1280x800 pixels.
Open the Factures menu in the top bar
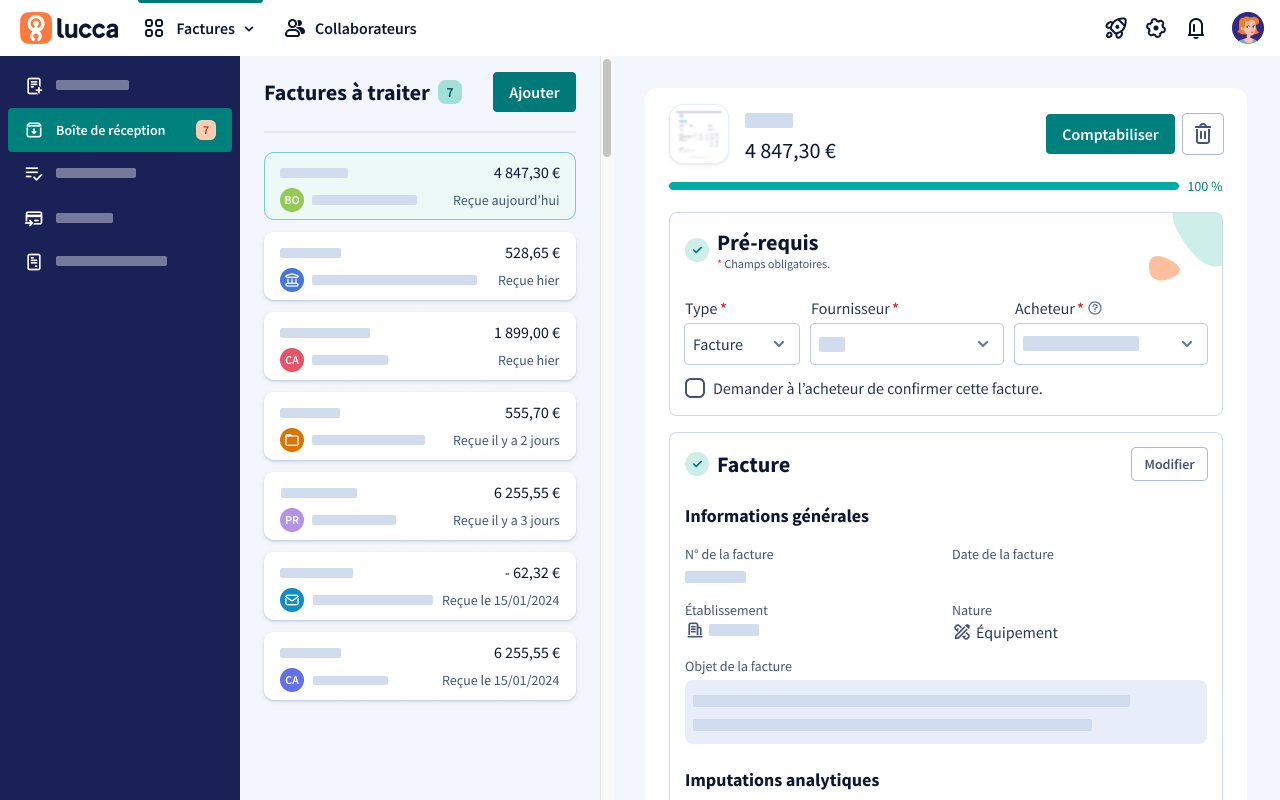coord(199,28)
